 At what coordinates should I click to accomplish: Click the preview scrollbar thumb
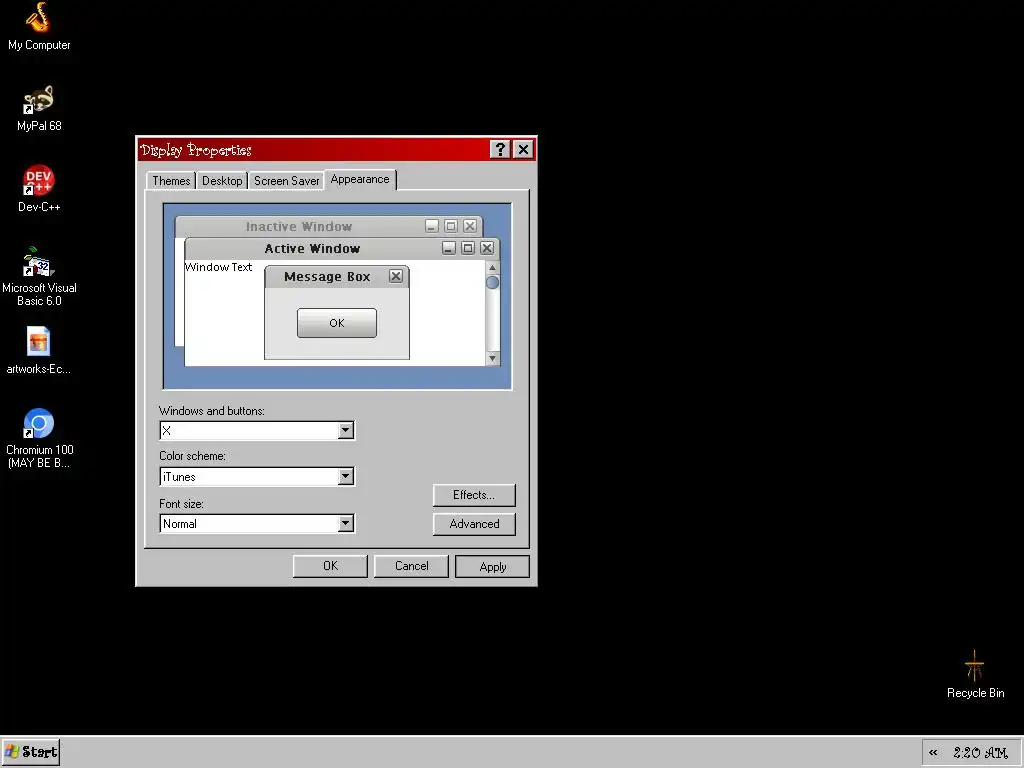pyautogui.click(x=492, y=282)
